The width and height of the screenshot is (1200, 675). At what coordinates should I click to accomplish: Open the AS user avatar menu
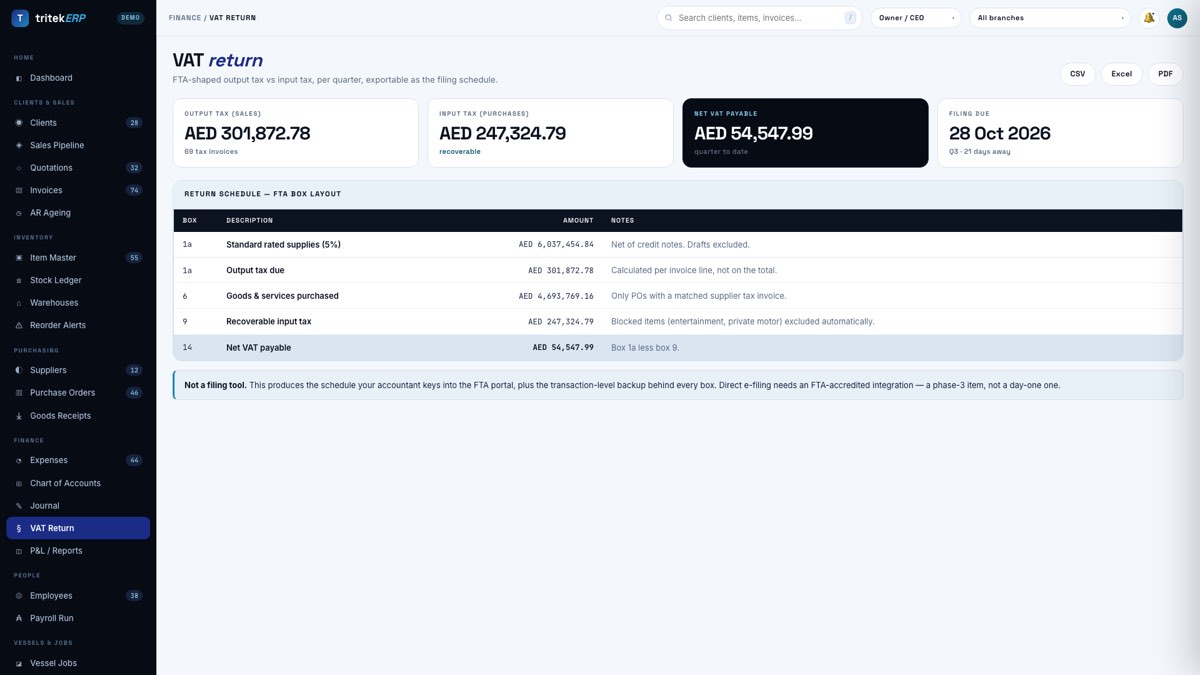click(1176, 18)
